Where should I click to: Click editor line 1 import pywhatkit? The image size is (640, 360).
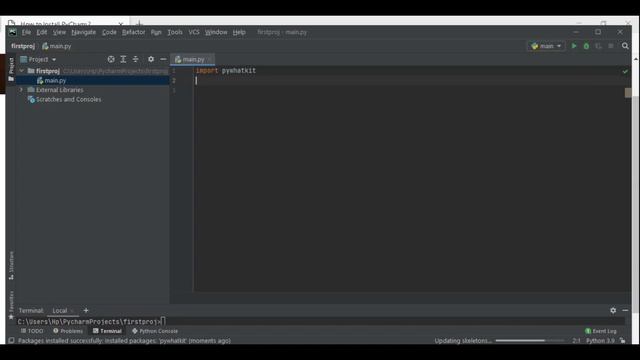[226, 71]
